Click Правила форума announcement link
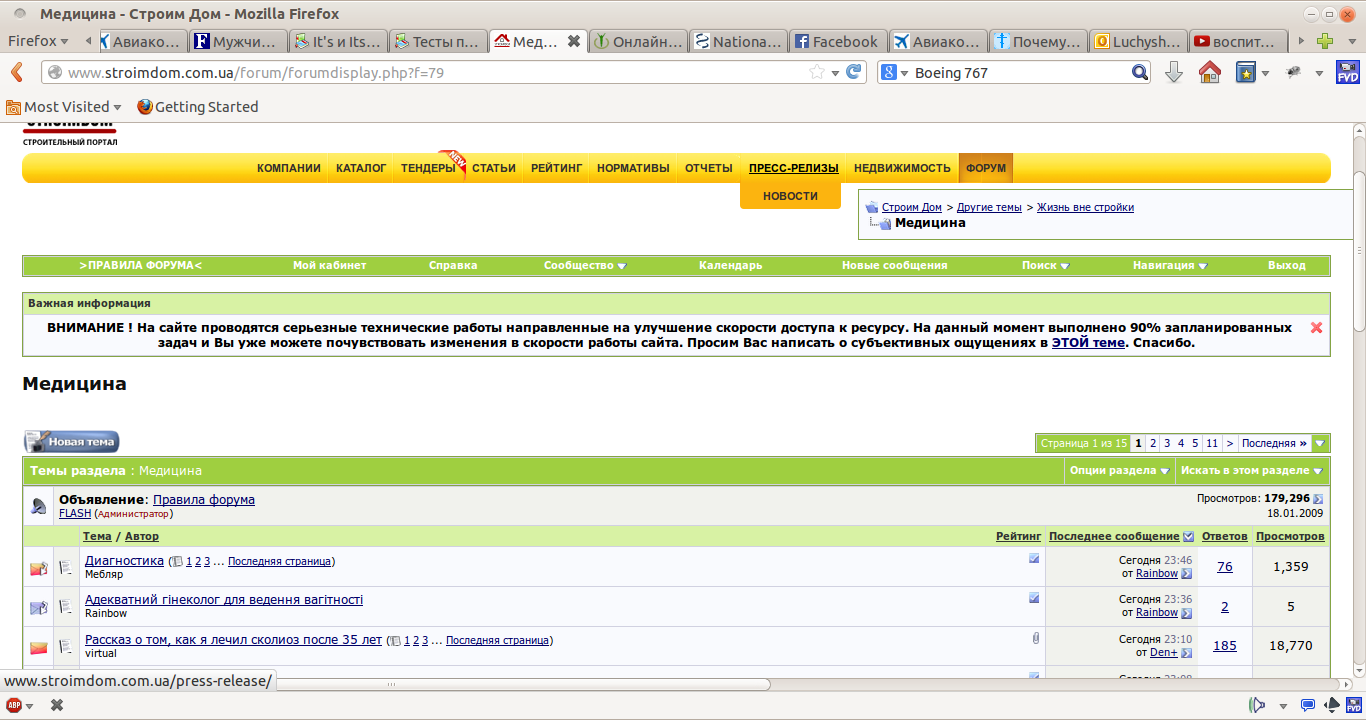The height and width of the screenshot is (720, 1366). point(204,499)
